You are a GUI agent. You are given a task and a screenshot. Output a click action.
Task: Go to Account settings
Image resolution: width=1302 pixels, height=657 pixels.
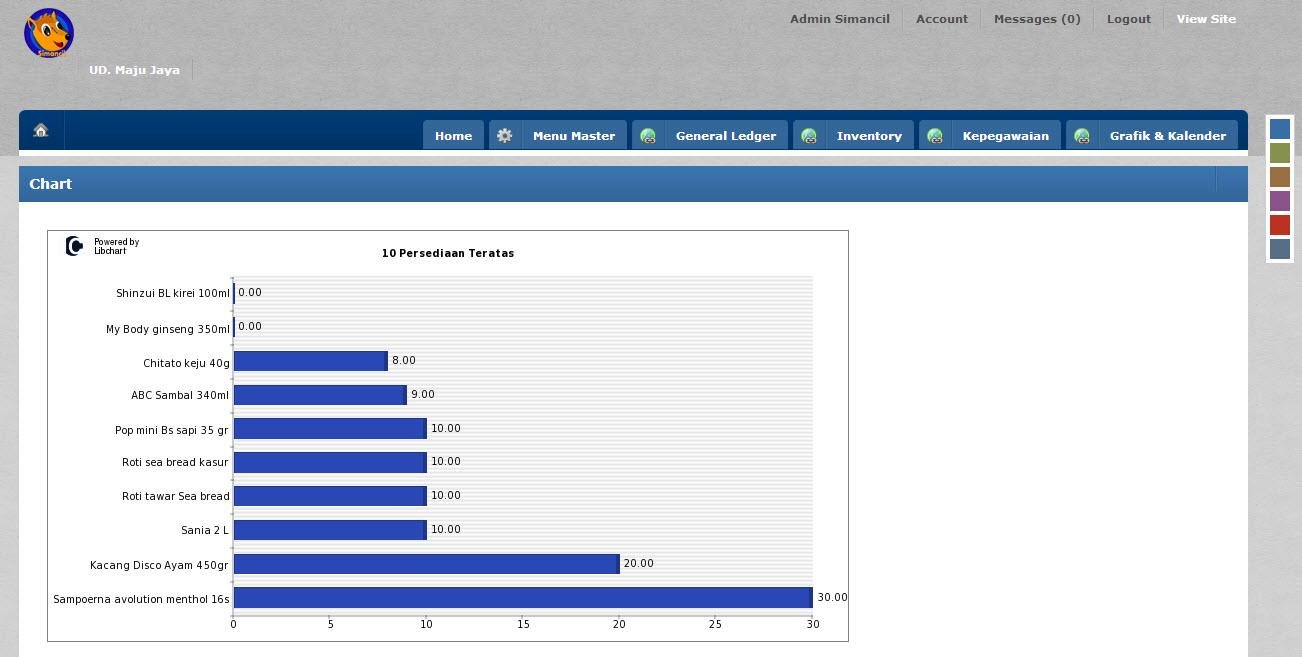tap(941, 18)
